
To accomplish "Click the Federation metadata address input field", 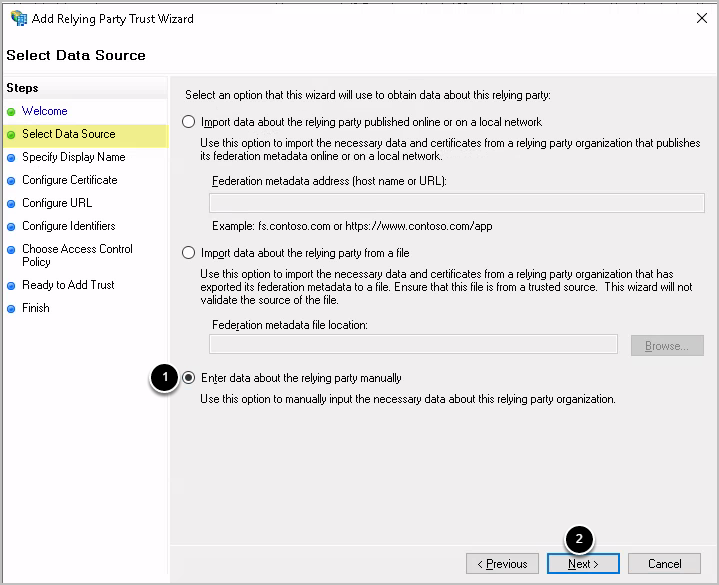I will [457, 203].
